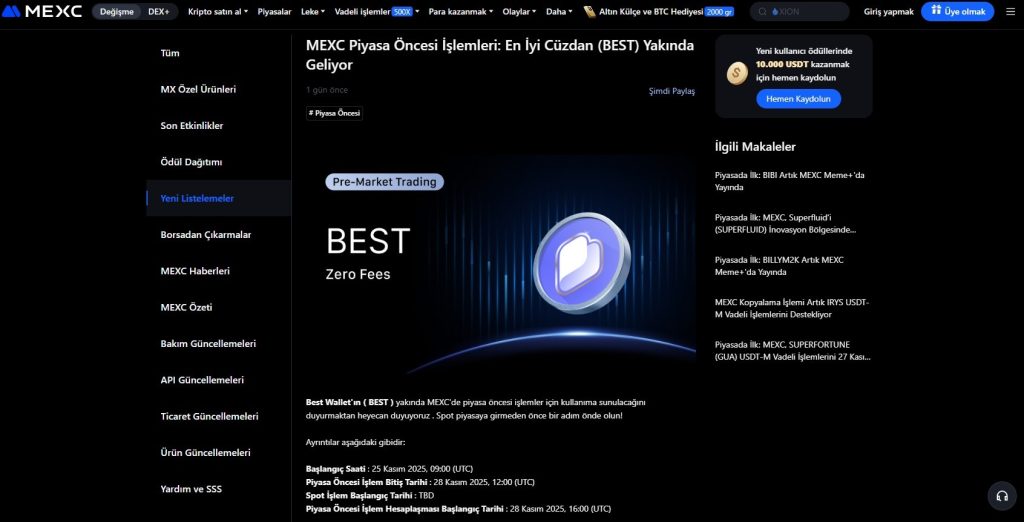Click the gold coin reward icon
Image resolution: width=1024 pixels, height=522 pixels.
(737, 72)
